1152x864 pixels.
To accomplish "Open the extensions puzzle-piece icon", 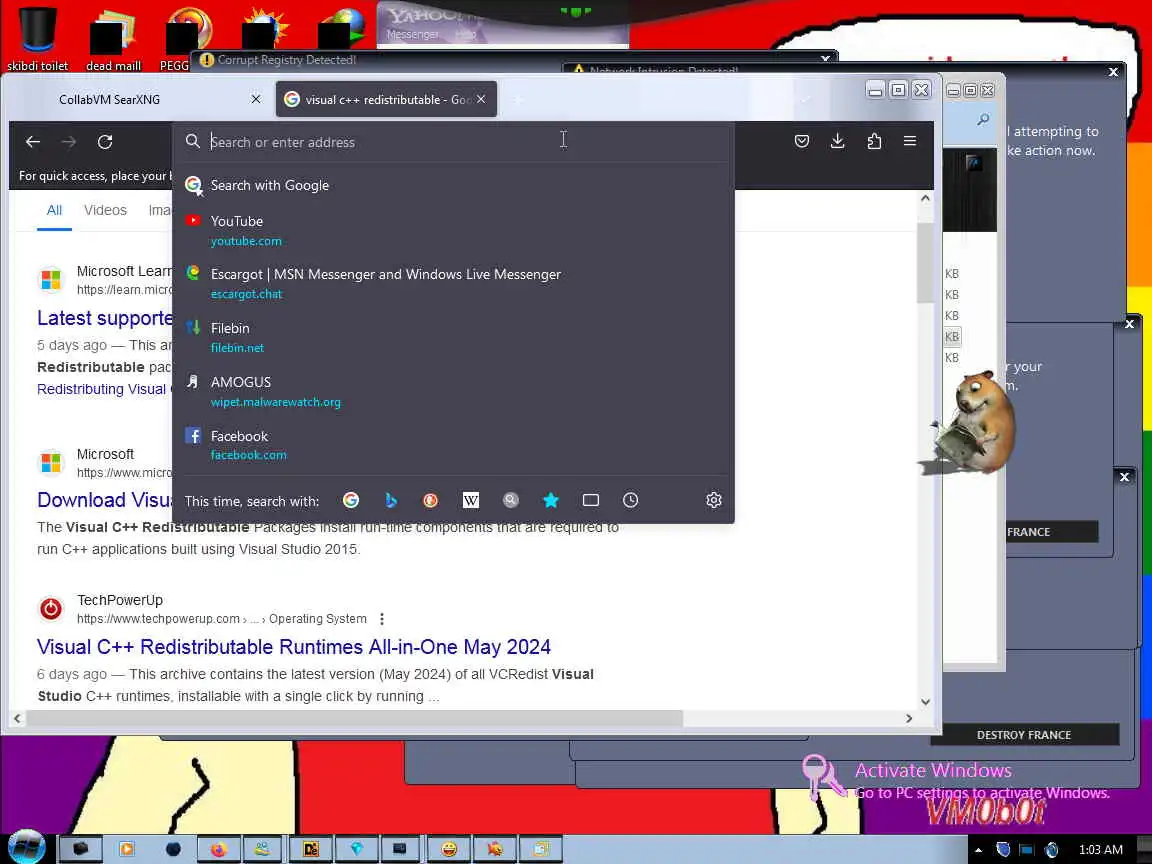I will point(874,141).
